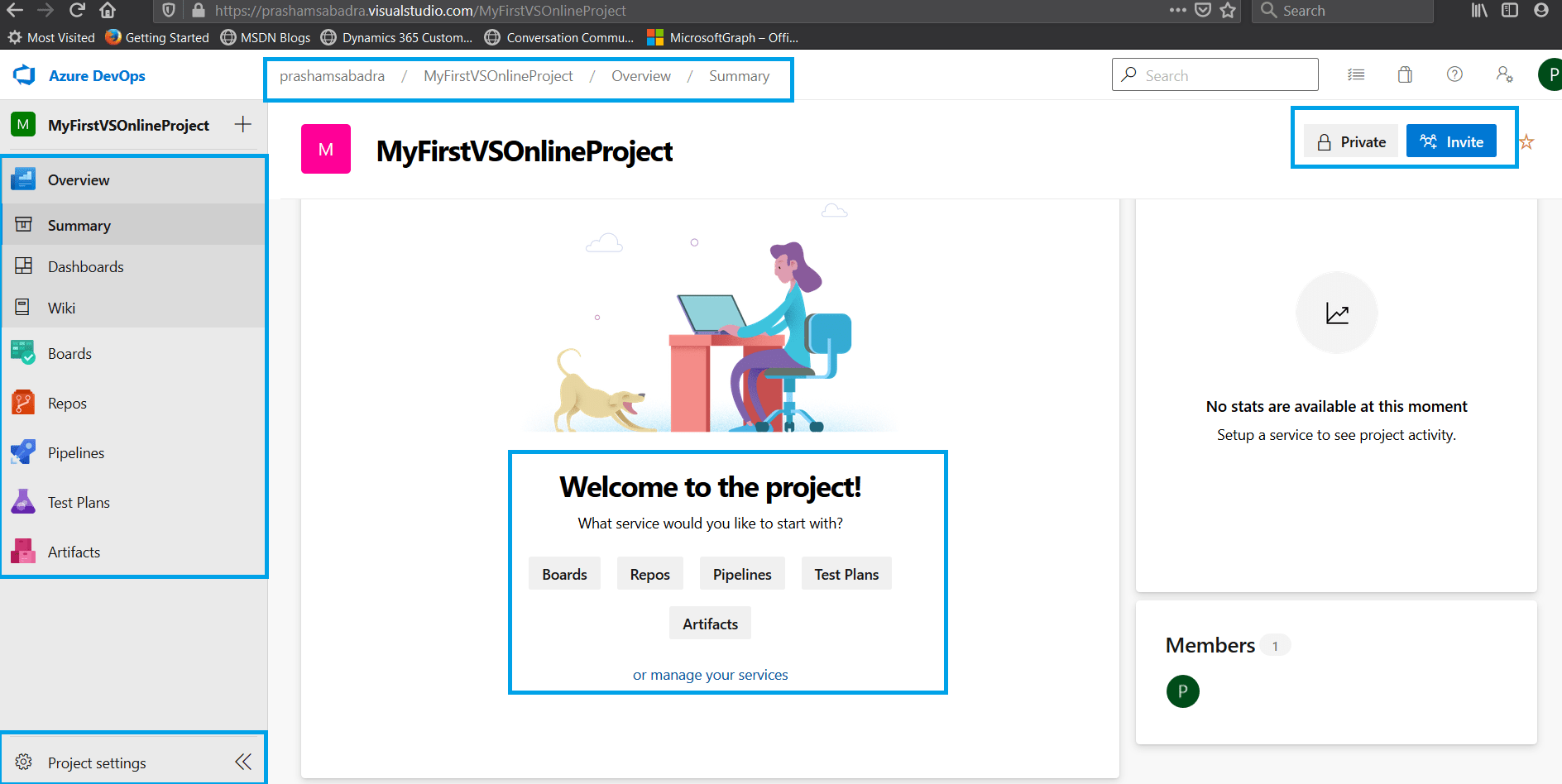This screenshot has height=784, width=1562.
Task: Click the tracking protection shield icon
Action: click(169, 10)
